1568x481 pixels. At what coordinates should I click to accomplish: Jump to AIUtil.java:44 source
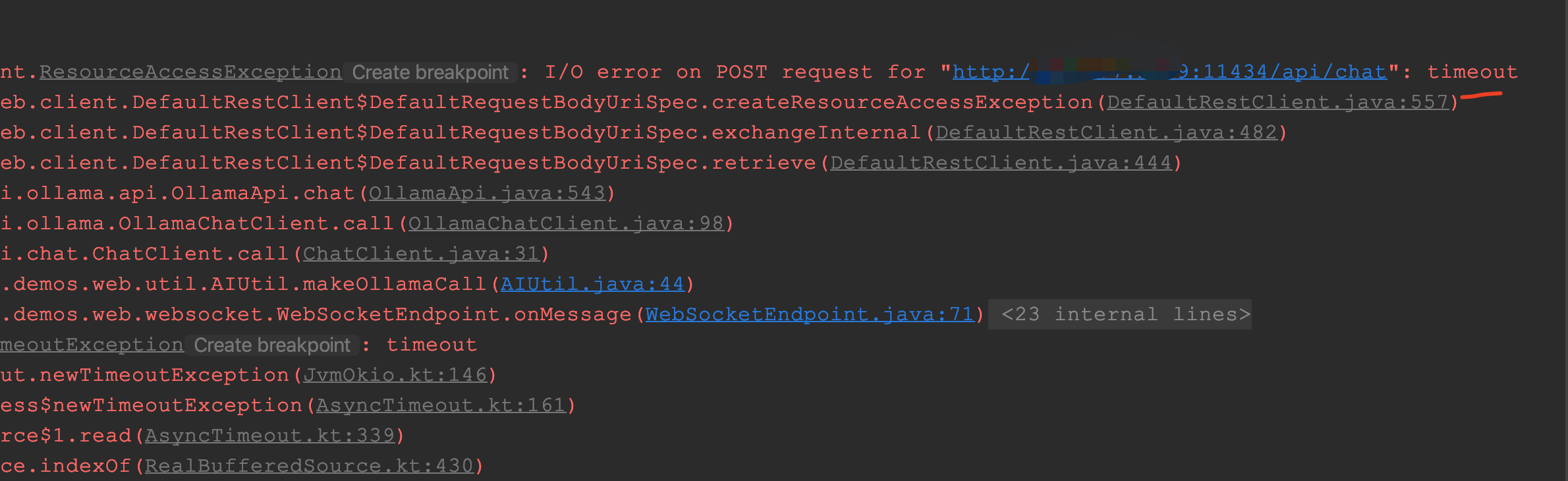coord(592,284)
